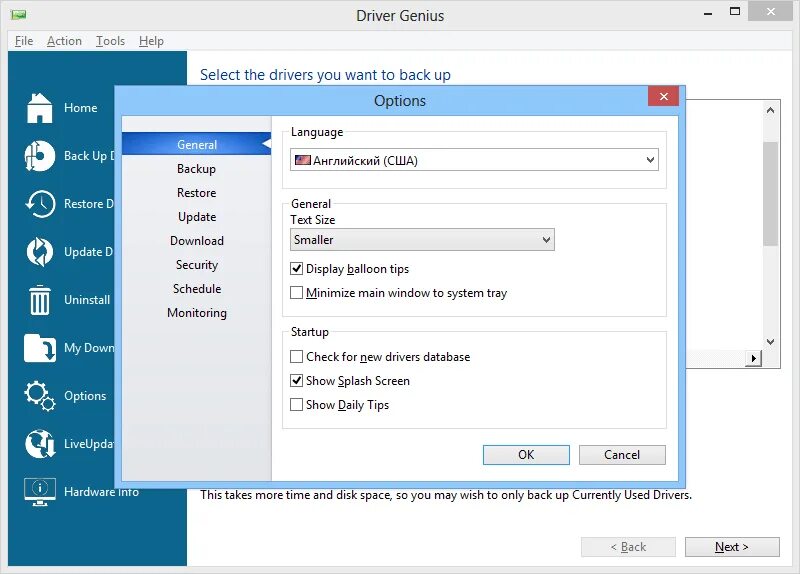
Task: Open the File menu
Action: (x=24, y=41)
